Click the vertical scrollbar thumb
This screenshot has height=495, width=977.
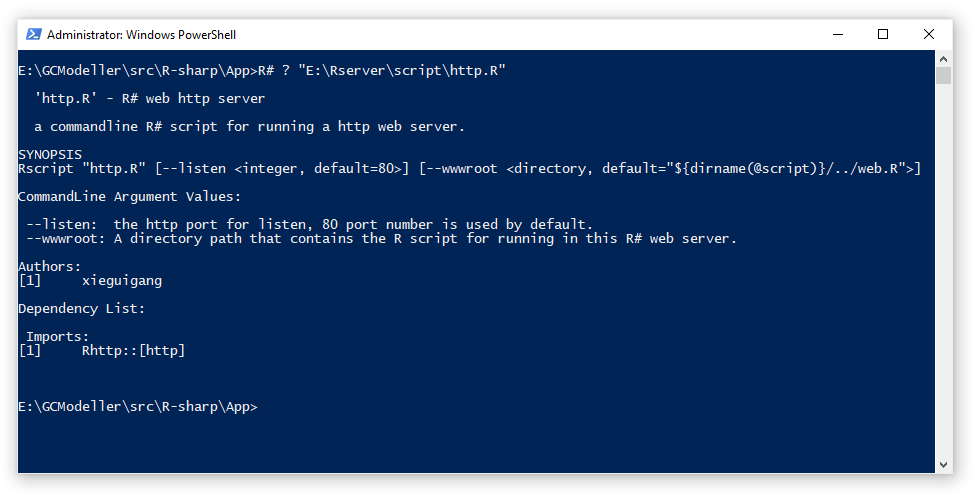pyautogui.click(x=944, y=76)
